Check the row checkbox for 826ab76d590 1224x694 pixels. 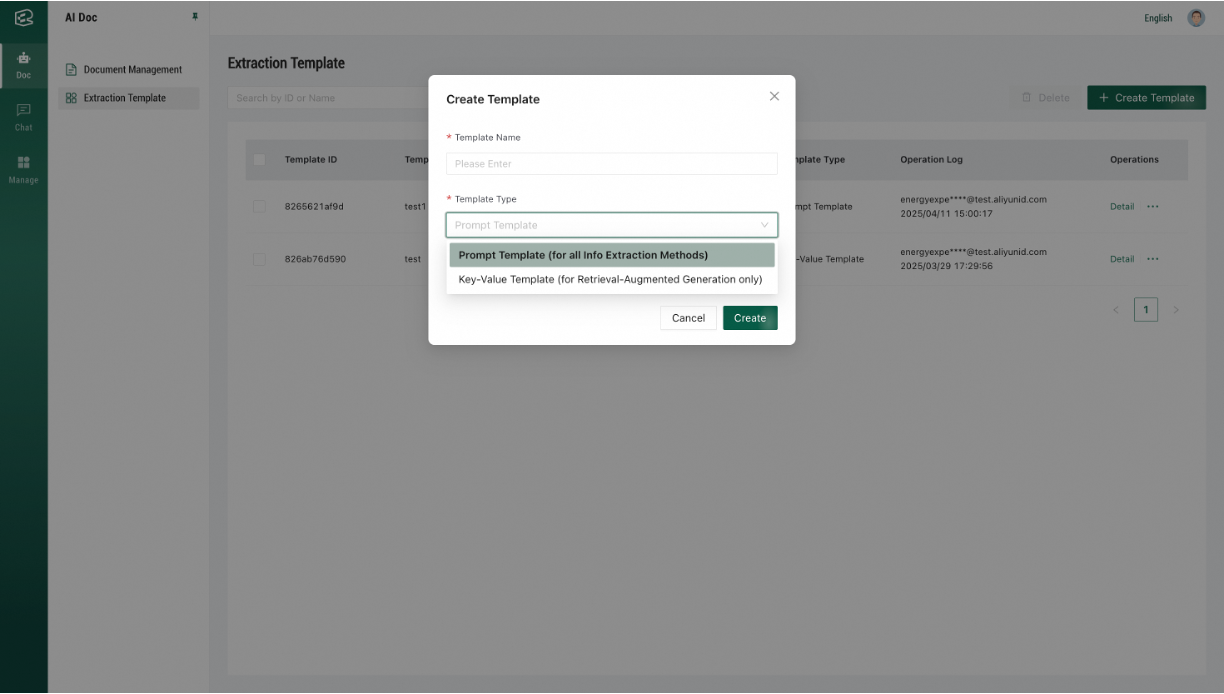pos(260,259)
